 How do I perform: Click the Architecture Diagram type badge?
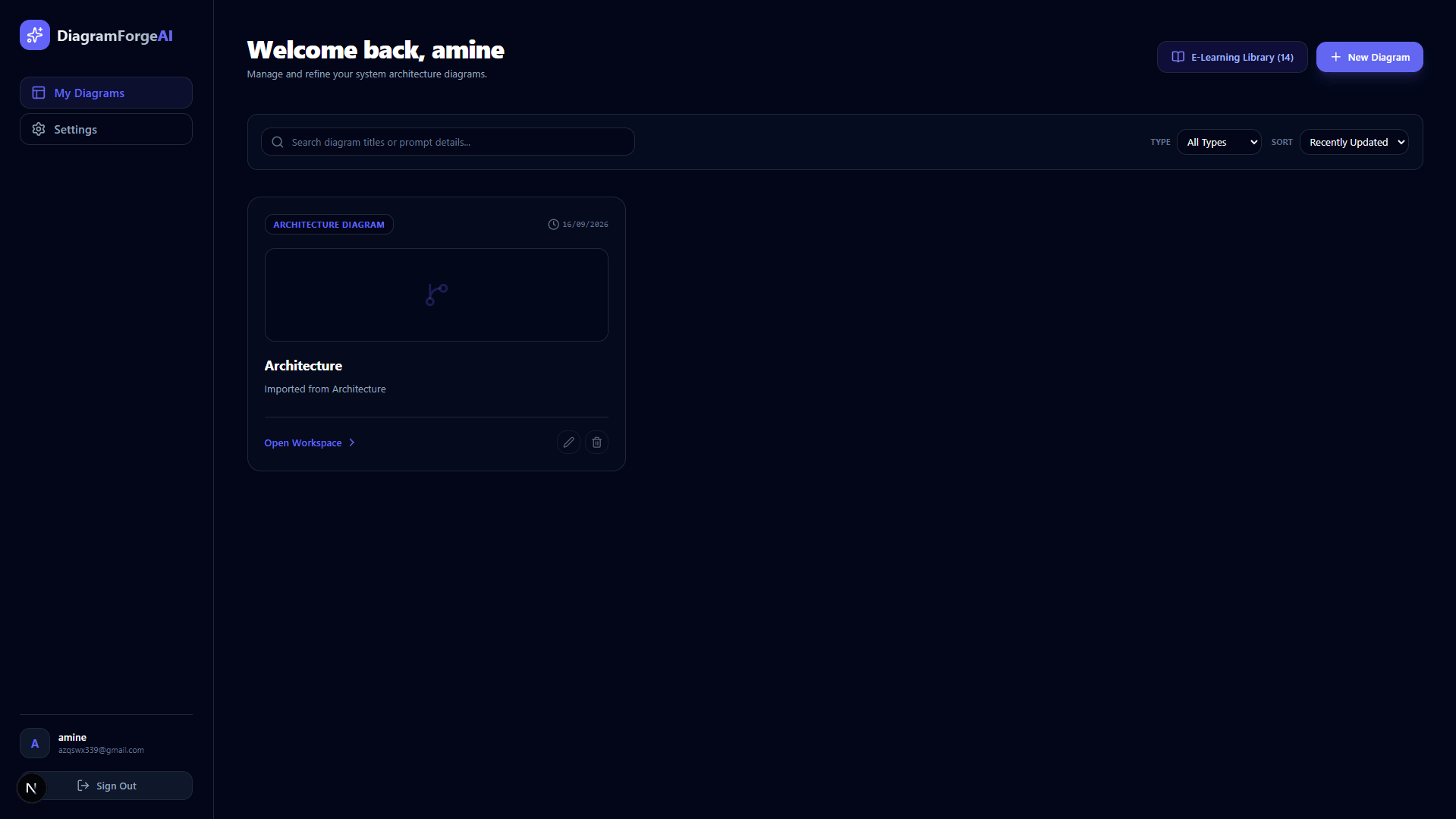[329, 225]
